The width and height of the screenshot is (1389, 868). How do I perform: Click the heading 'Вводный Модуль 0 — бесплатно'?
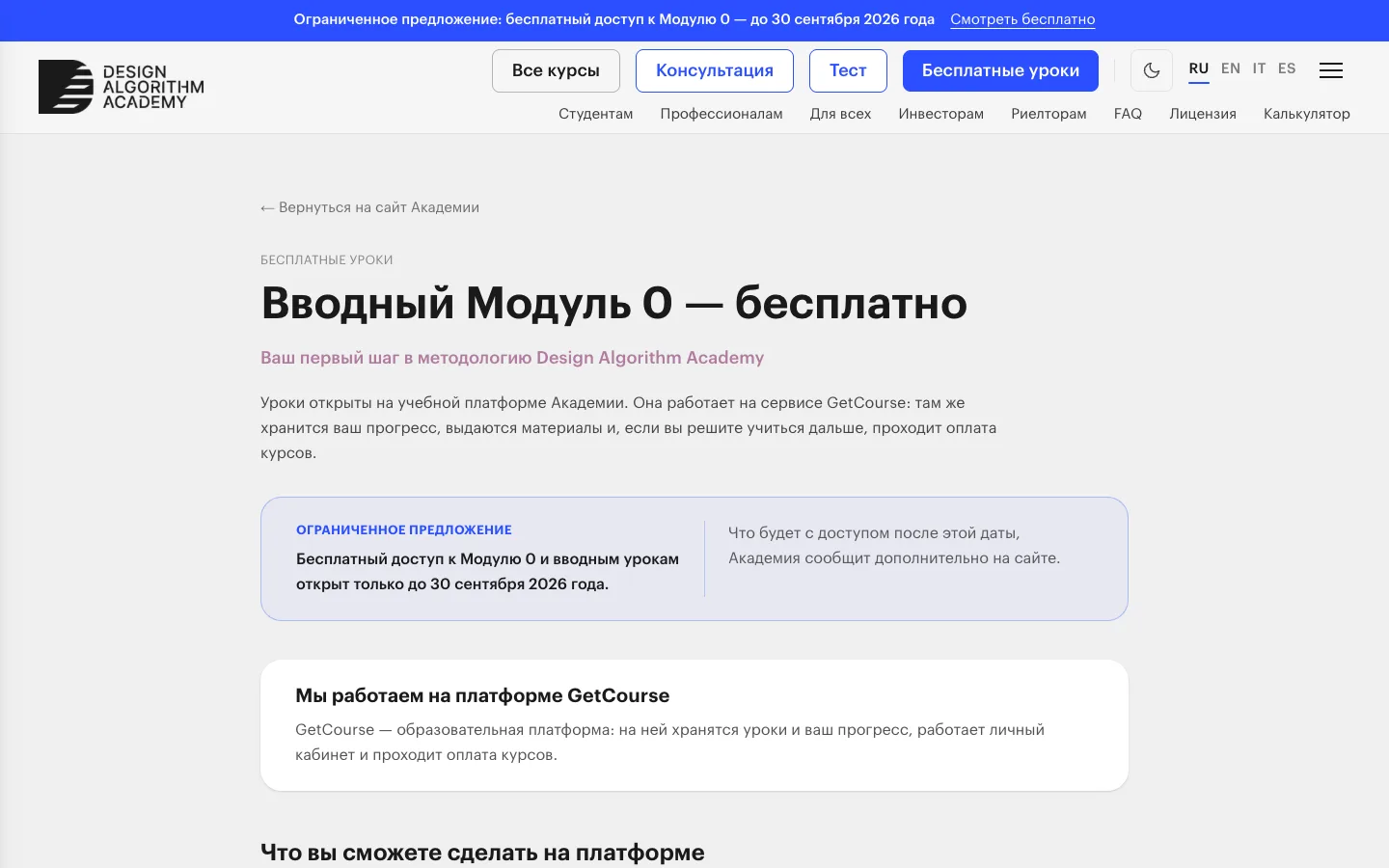(613, 303)
